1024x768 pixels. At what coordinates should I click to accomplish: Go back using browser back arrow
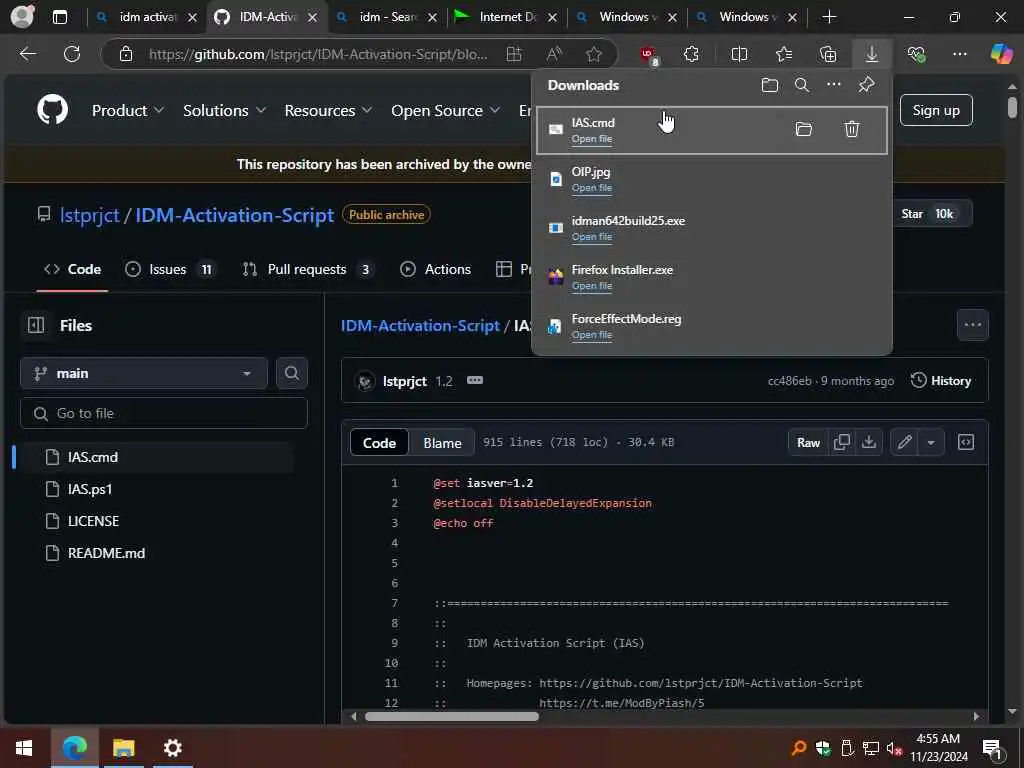point(28,54)
